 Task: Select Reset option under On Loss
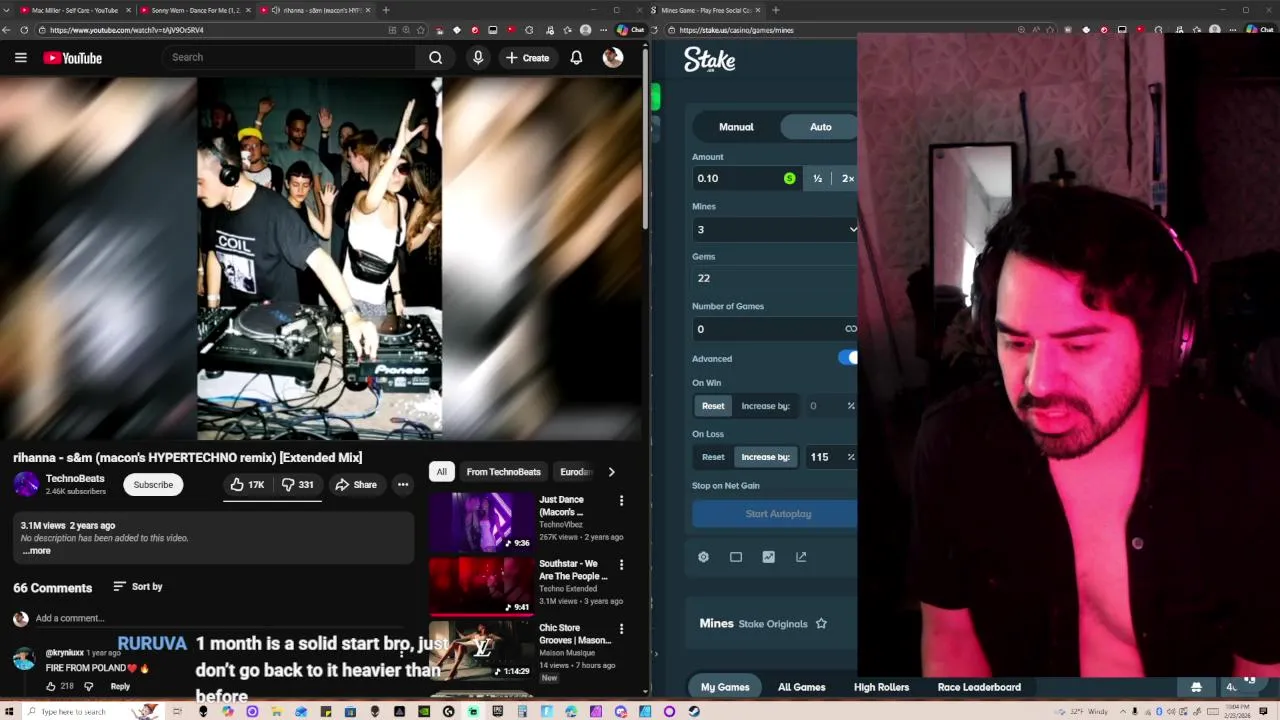(713, 457)
